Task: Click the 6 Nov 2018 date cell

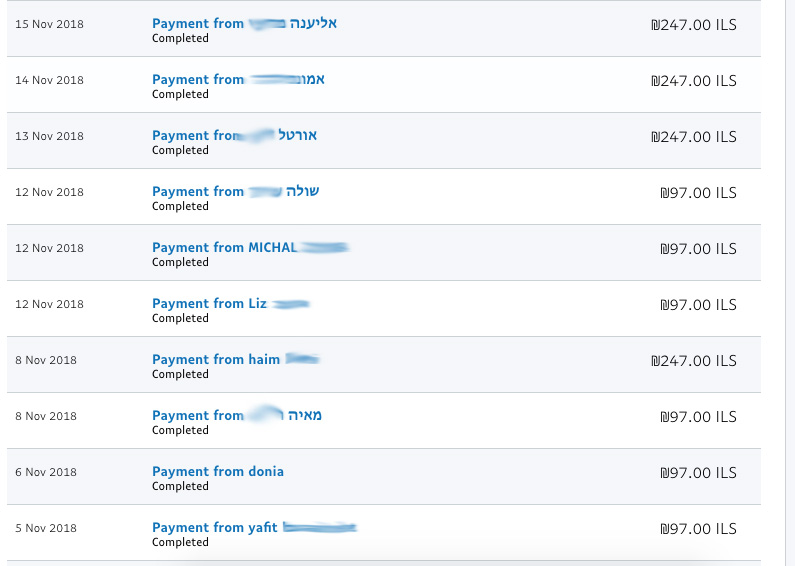Action: point(46,472)
